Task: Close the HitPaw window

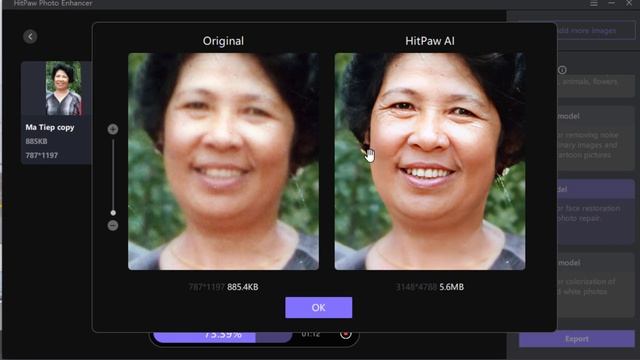Action: coord(629,3)
